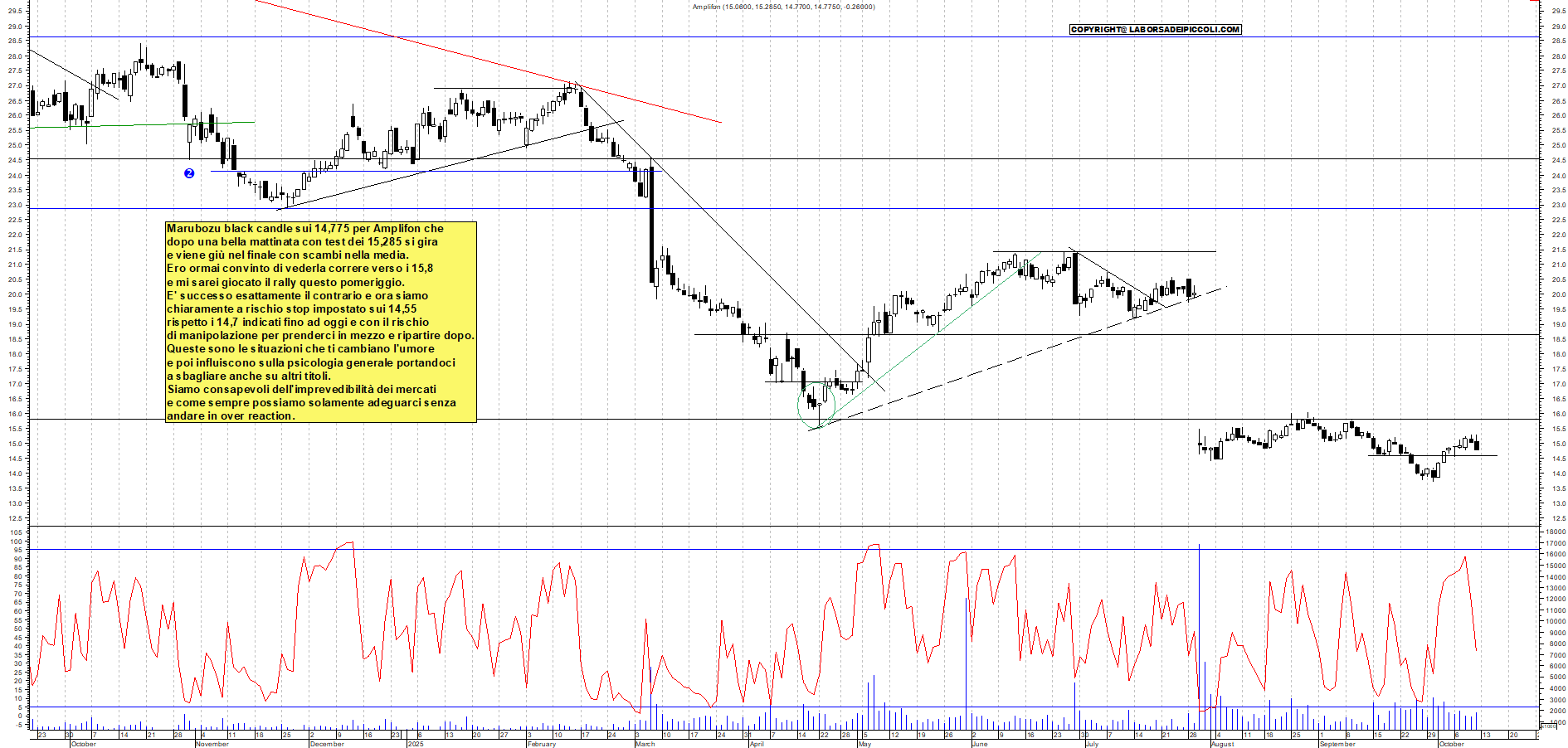Click the Amplifon price title at top

(783, 7)
